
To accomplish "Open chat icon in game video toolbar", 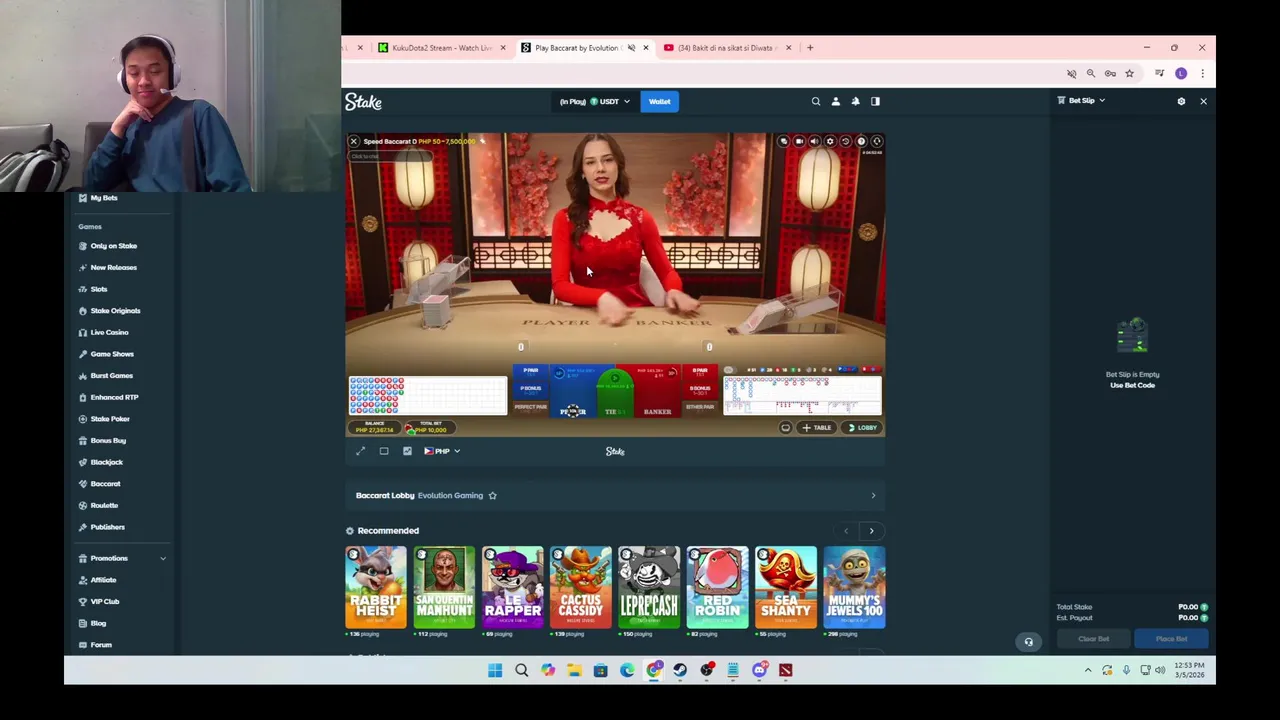I will coord(784,141).
